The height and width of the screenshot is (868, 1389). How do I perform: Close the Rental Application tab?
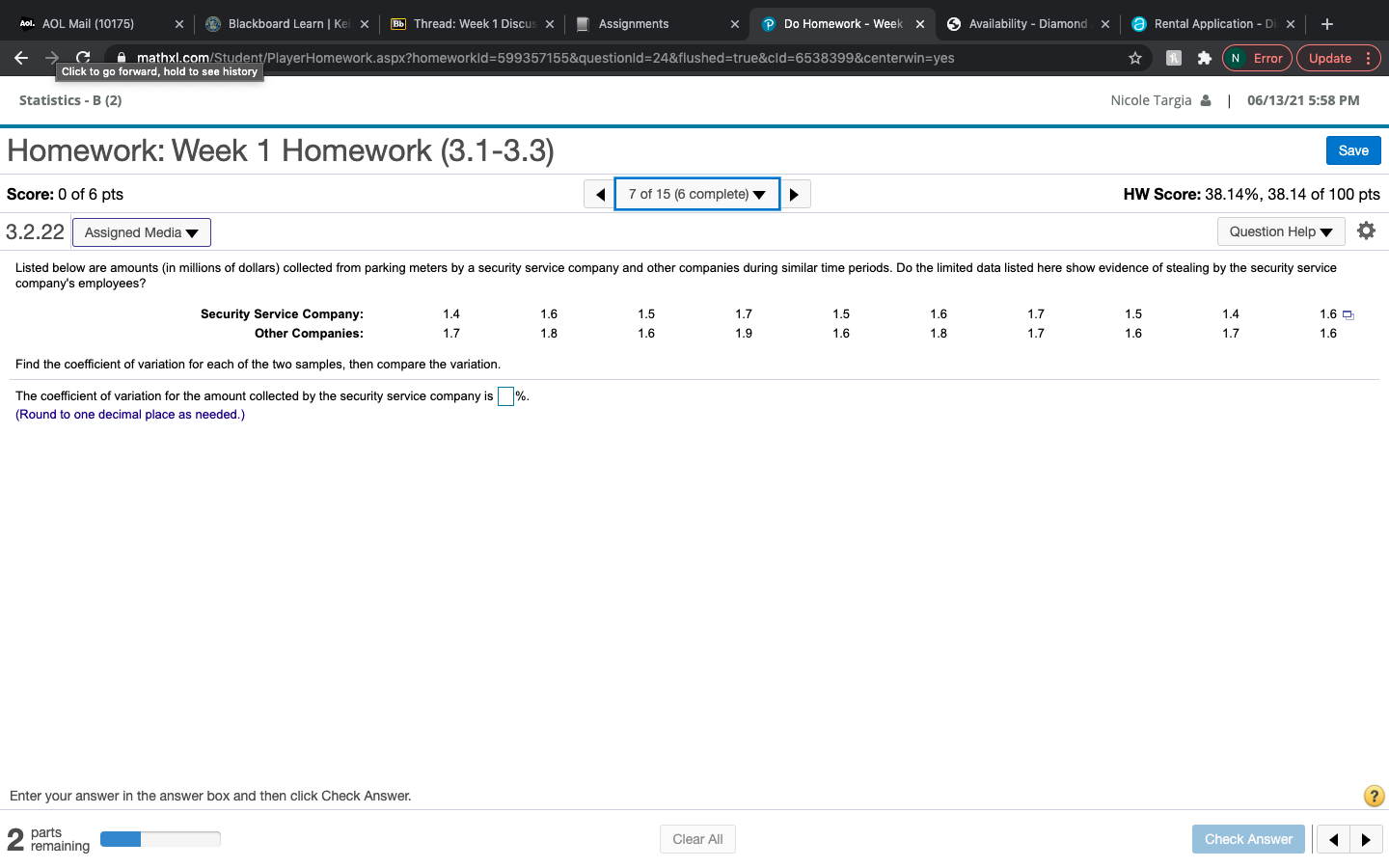click(1290, 24)
